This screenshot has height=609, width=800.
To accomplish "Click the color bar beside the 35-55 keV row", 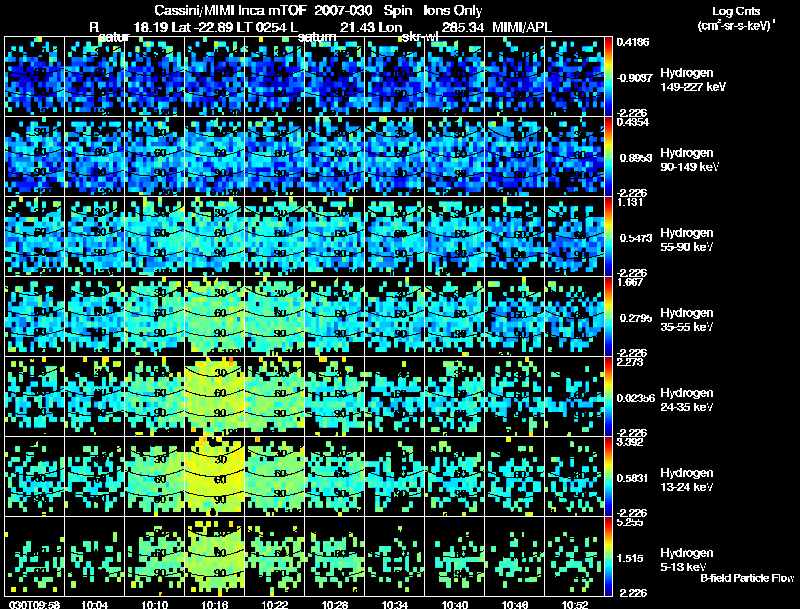I will pos(609,317).
